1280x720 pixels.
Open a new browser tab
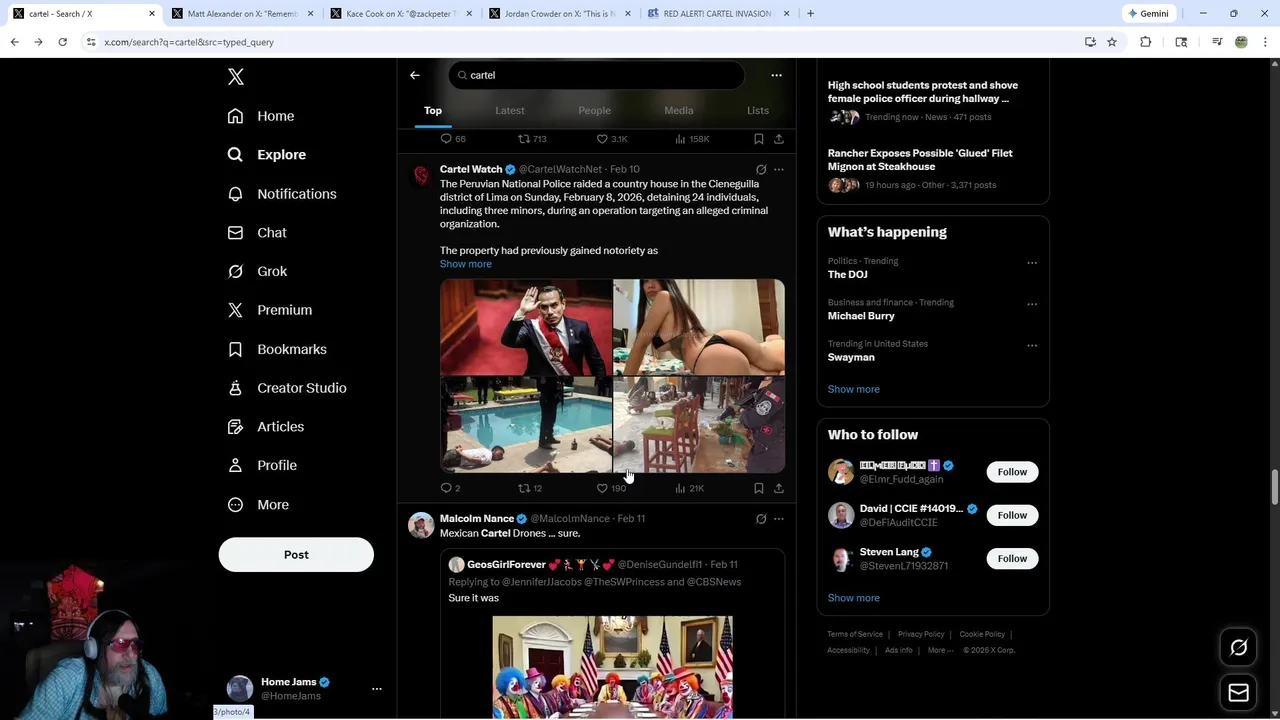810,14
